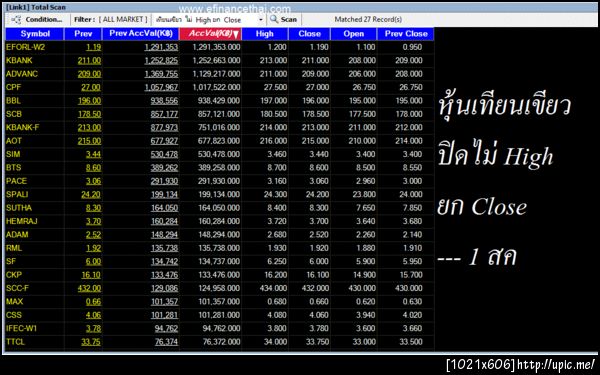Click the magnifier icon beside Scan
600x375 pixels.
pos(274,19)
